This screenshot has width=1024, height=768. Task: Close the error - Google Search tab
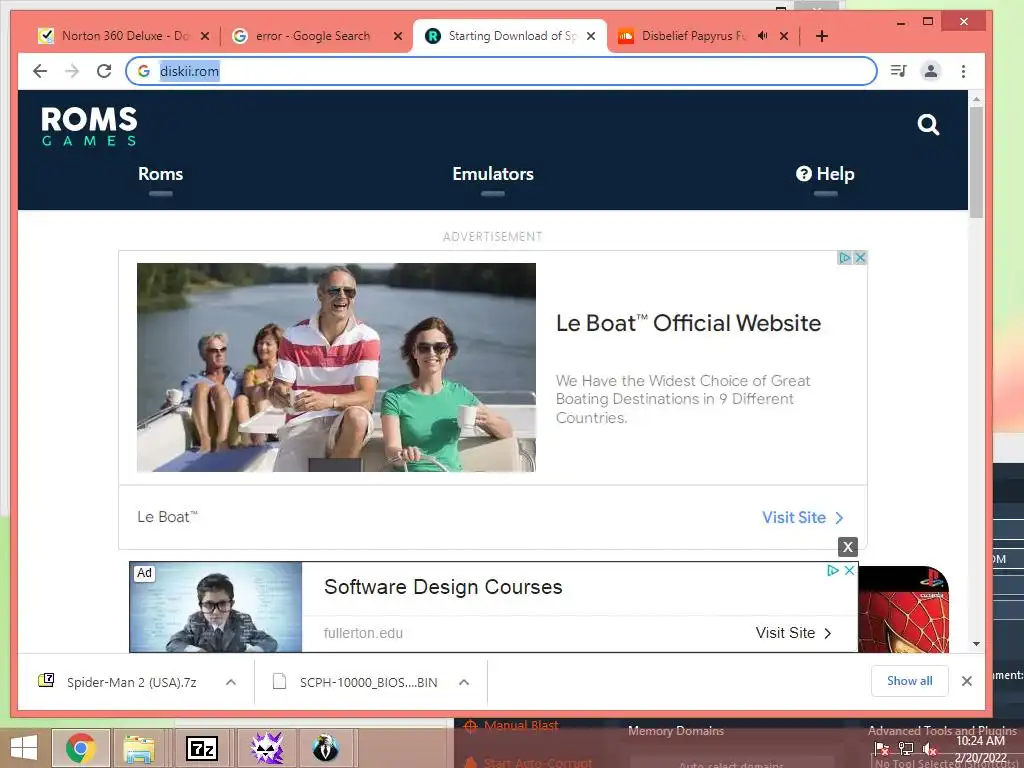click(398, 36)
